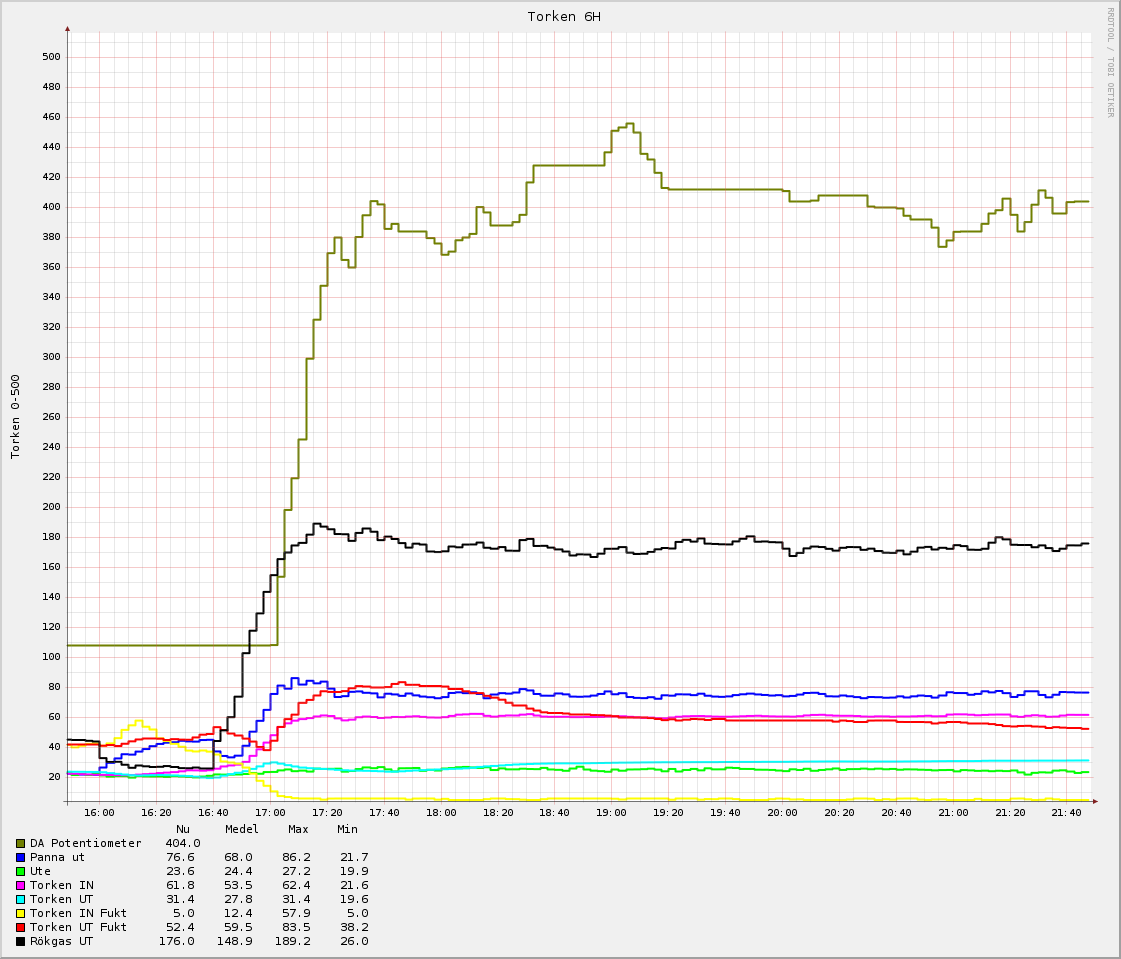This screenshot has width=1121, height=959.
Task: Click the RRDTOOL / TOBI OETIKER watermark
Action: point(1110,62)
